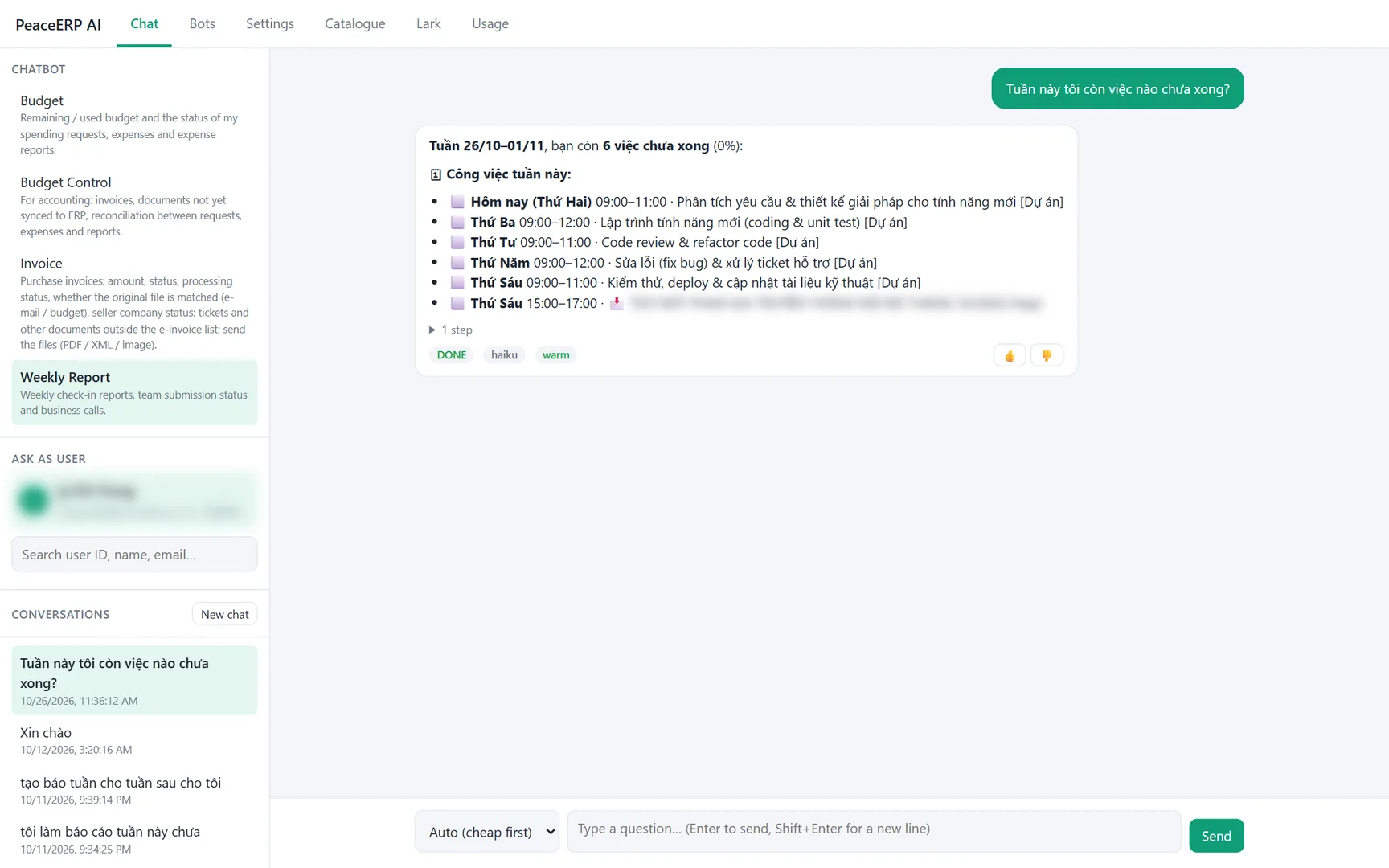Open conversation tôi làm báo cáo tuần này chưa
This screenshot has height=868, width=1389.
(134, 840)
